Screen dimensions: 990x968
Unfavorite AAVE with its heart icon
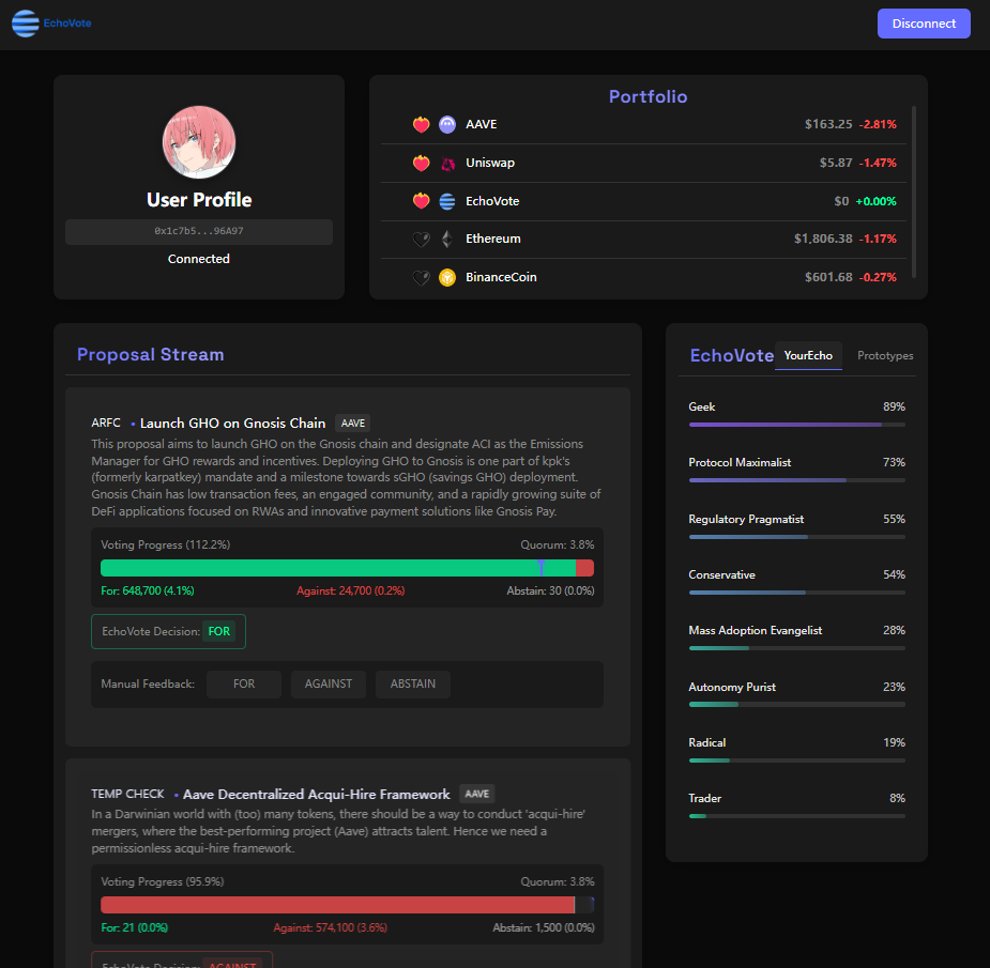pyautogui.click(x=421, y=124)
